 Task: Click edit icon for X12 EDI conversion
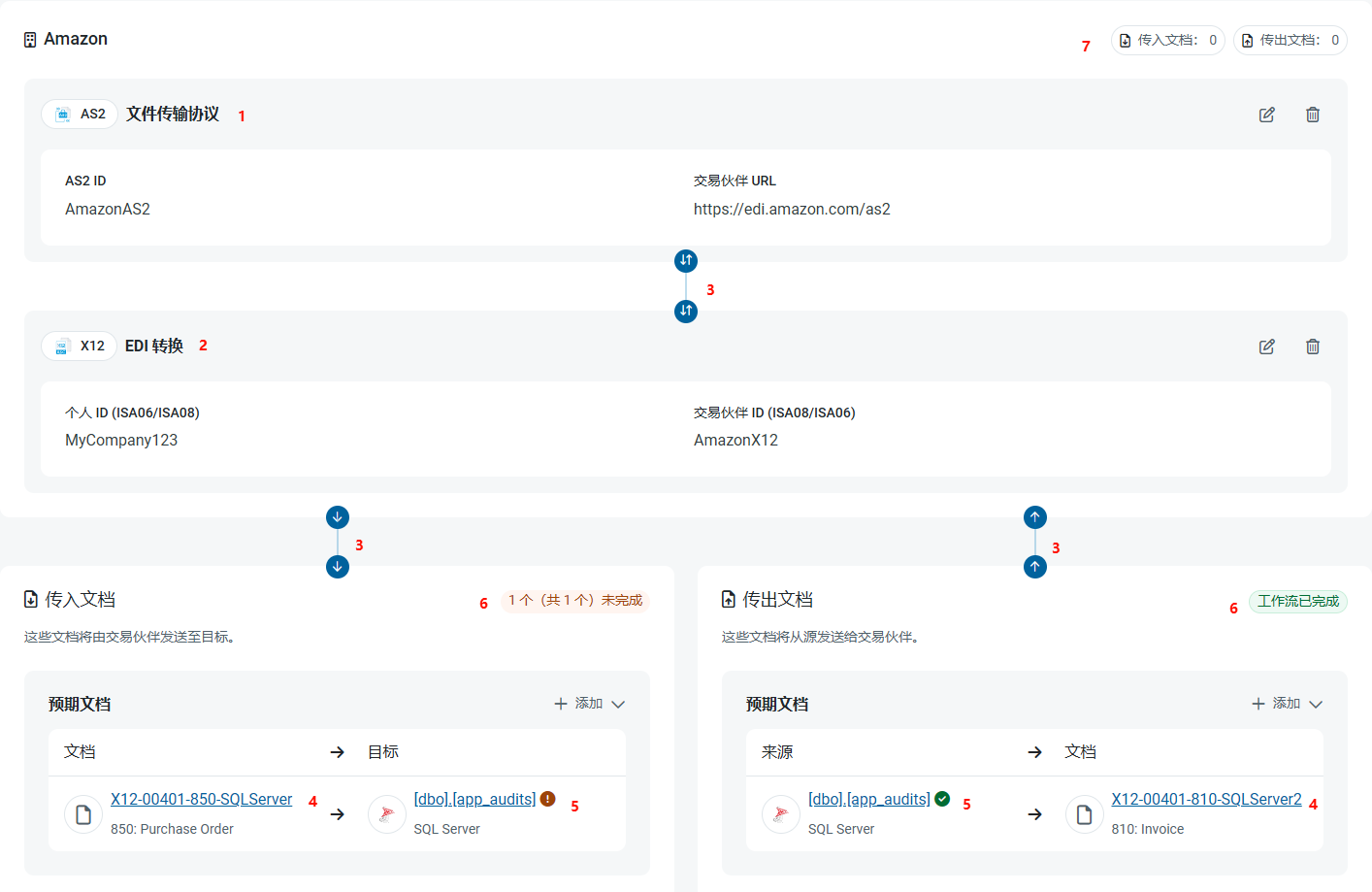1266,347
